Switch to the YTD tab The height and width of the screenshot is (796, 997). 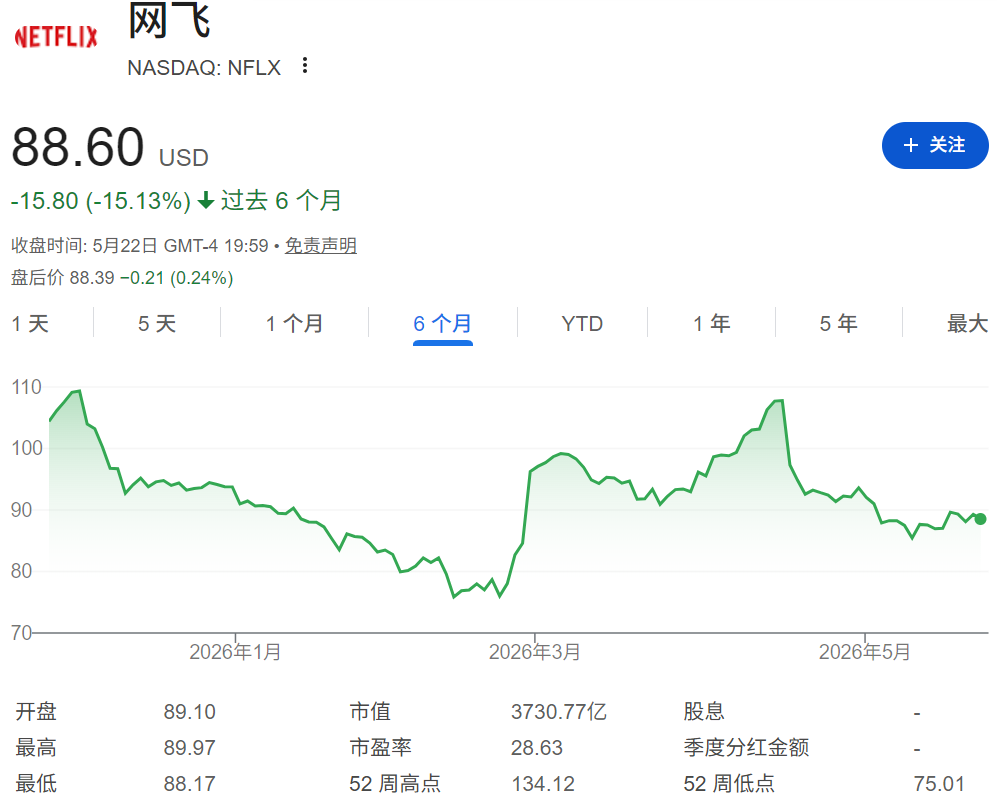(x=582, y=324)
